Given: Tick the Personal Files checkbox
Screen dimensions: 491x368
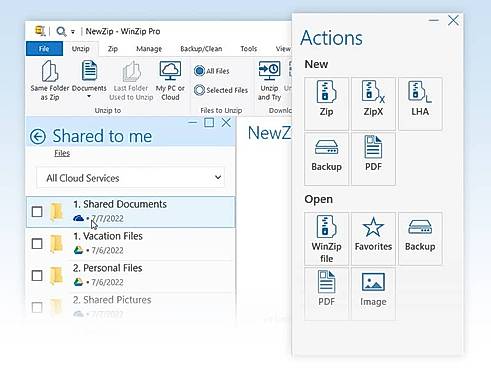Looking at the screenshot, I should (37, 276).
